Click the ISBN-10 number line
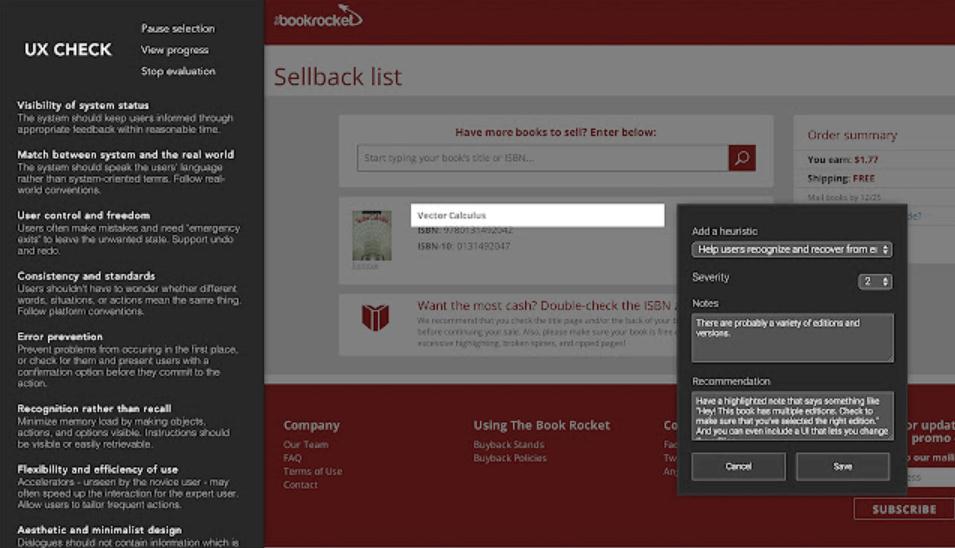 point(463,246)
